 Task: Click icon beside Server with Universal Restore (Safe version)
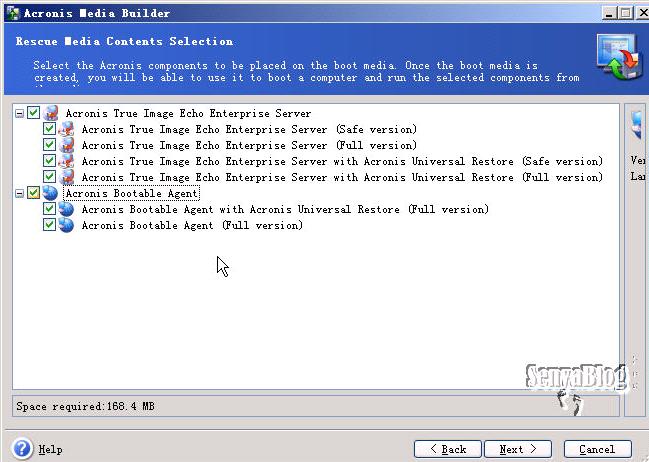click(x=66, y=161)
